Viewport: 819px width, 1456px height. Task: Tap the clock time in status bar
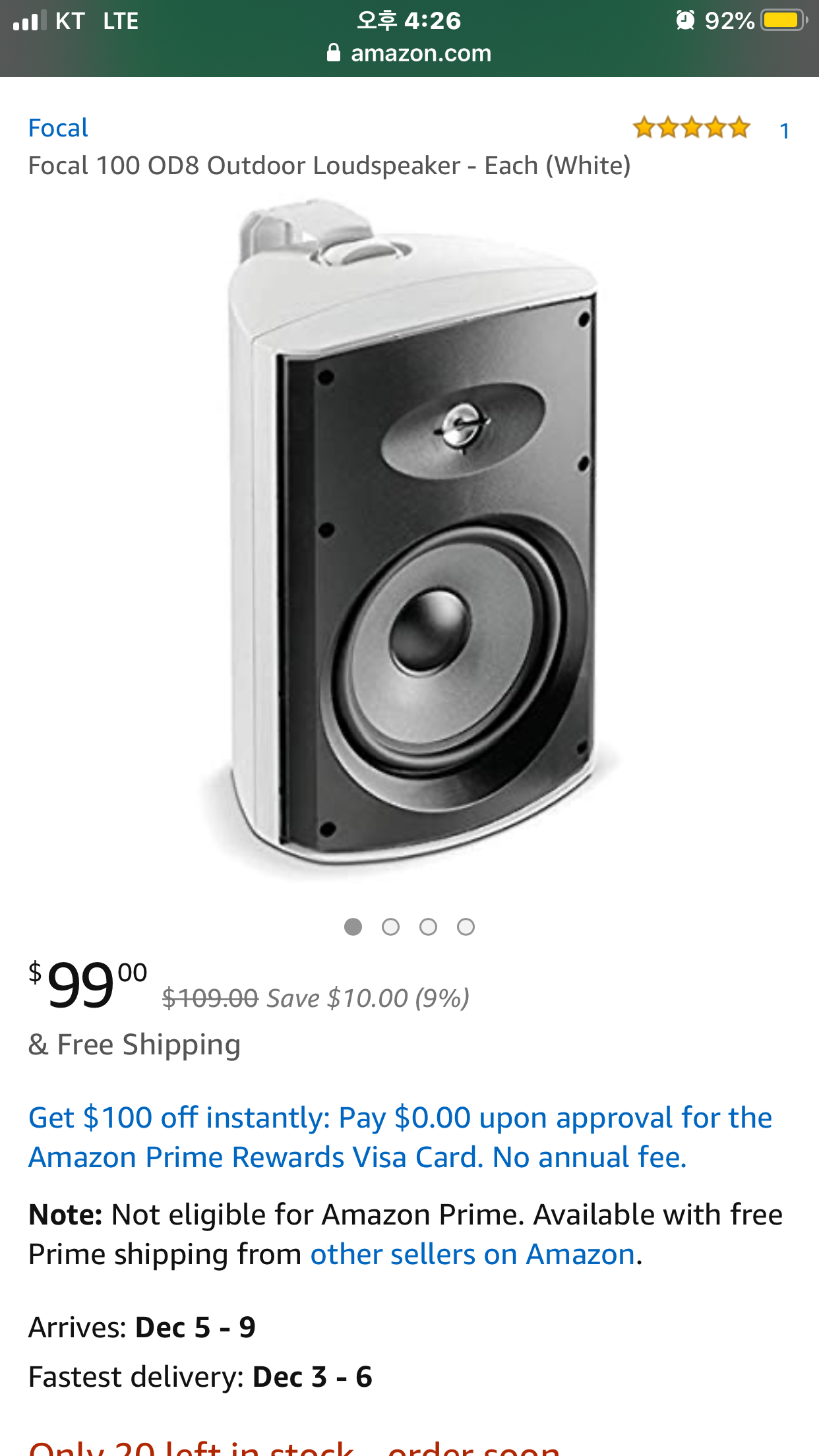pos(409,20)
